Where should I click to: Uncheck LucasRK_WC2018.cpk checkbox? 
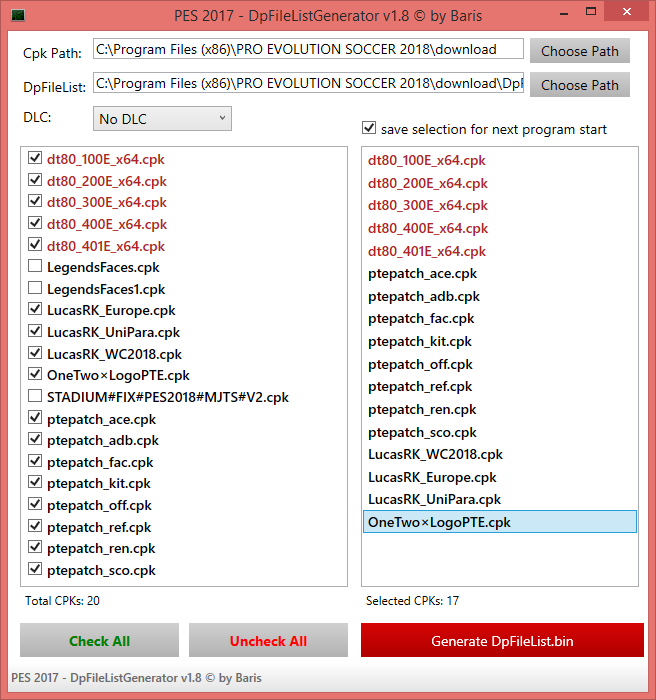coord(35,353)
